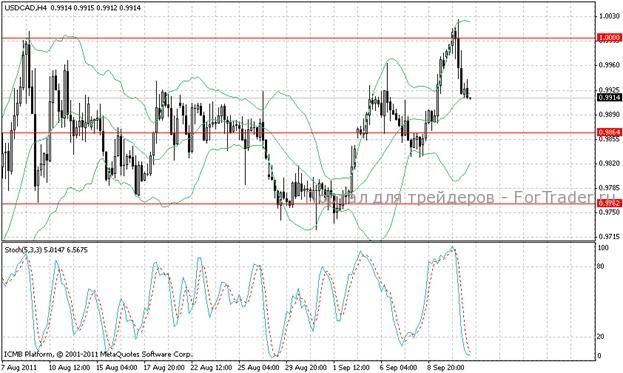Select the red horizontal line at 0.9864

click(x=298, y=133)
